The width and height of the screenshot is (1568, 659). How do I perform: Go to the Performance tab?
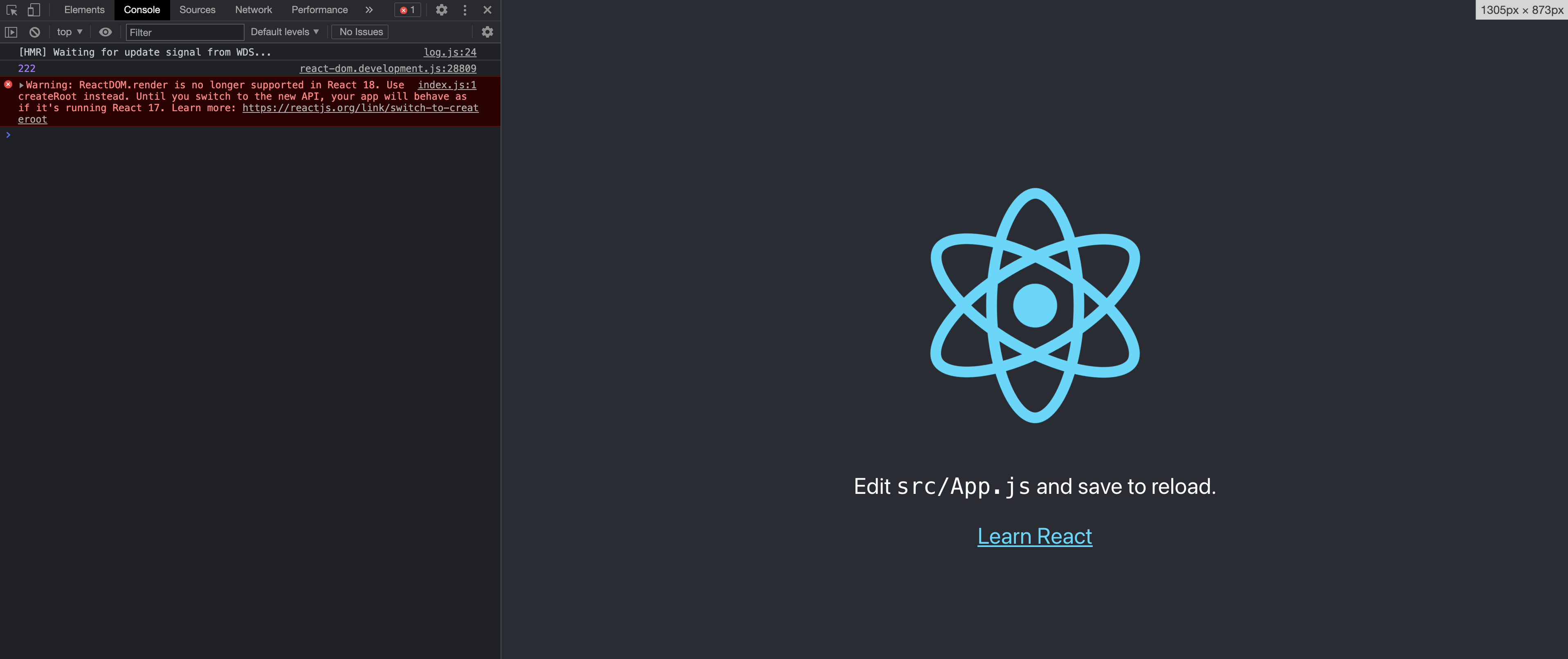[319, 10]
